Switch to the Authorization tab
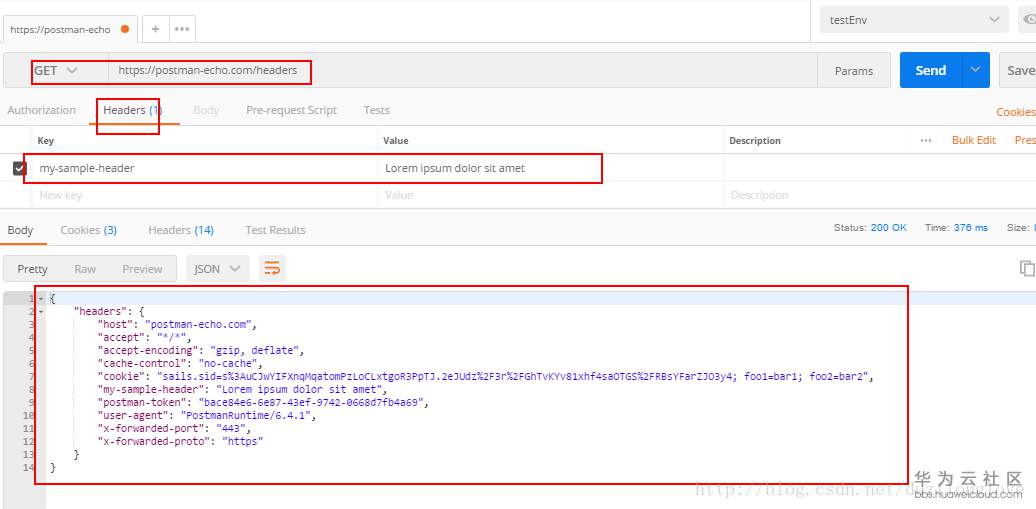This screenshot has width=1036, height=509. (x=42, y=110)
